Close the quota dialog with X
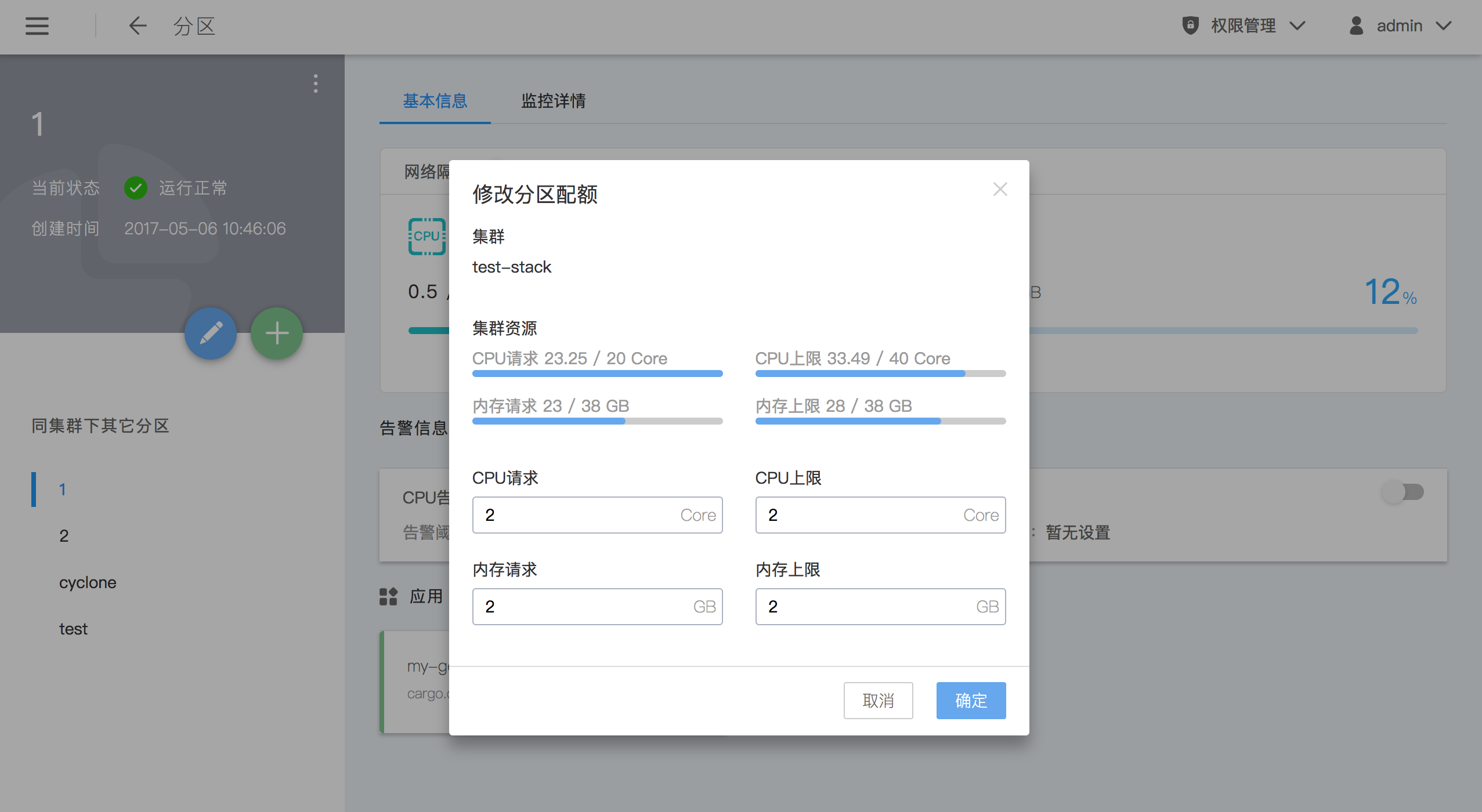The height and width of the screenshot is (812, 1482). pyautogui.click(x=1000, y=189)
